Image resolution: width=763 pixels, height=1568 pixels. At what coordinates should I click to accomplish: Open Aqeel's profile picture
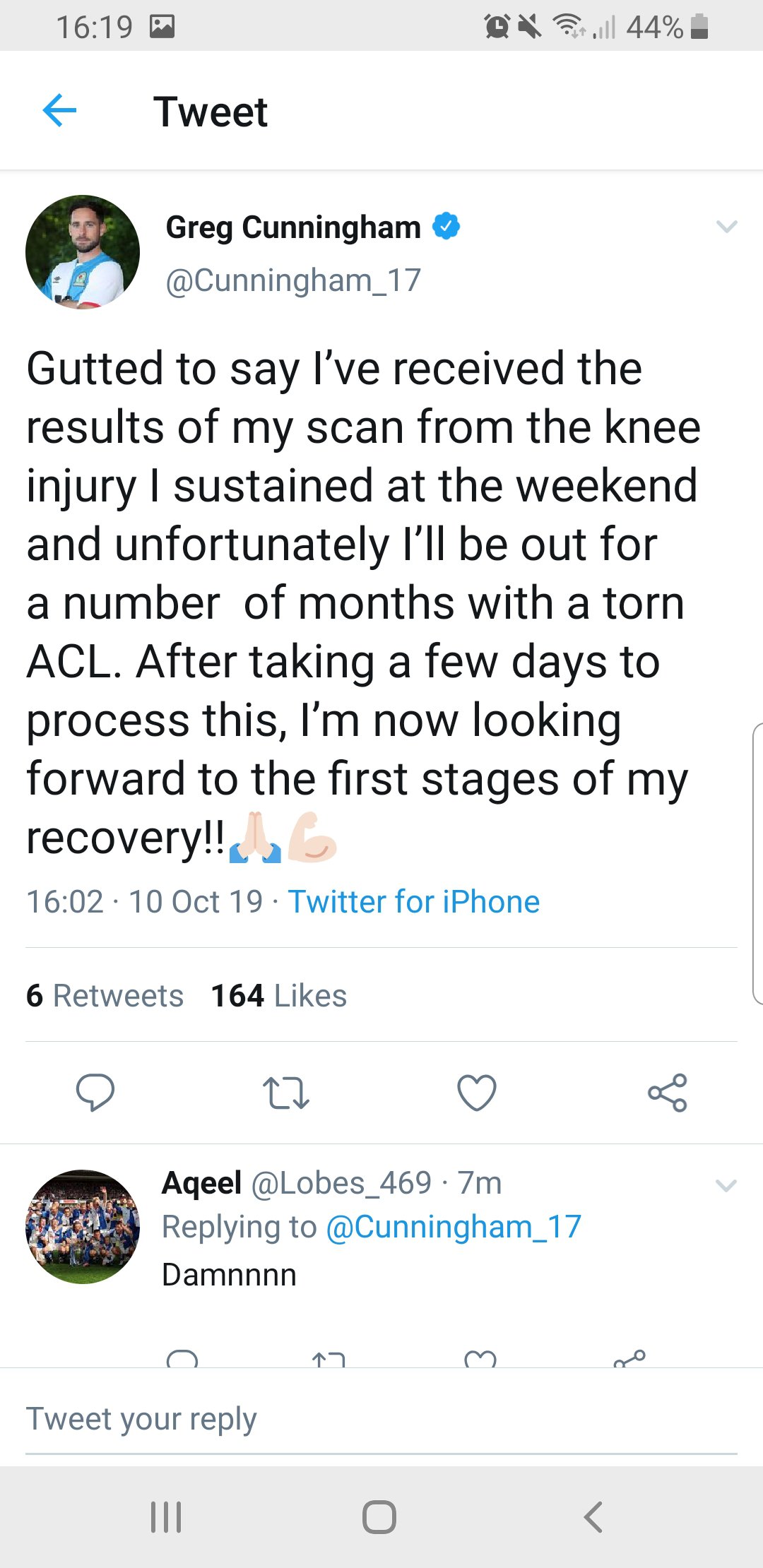point(83,1227)
